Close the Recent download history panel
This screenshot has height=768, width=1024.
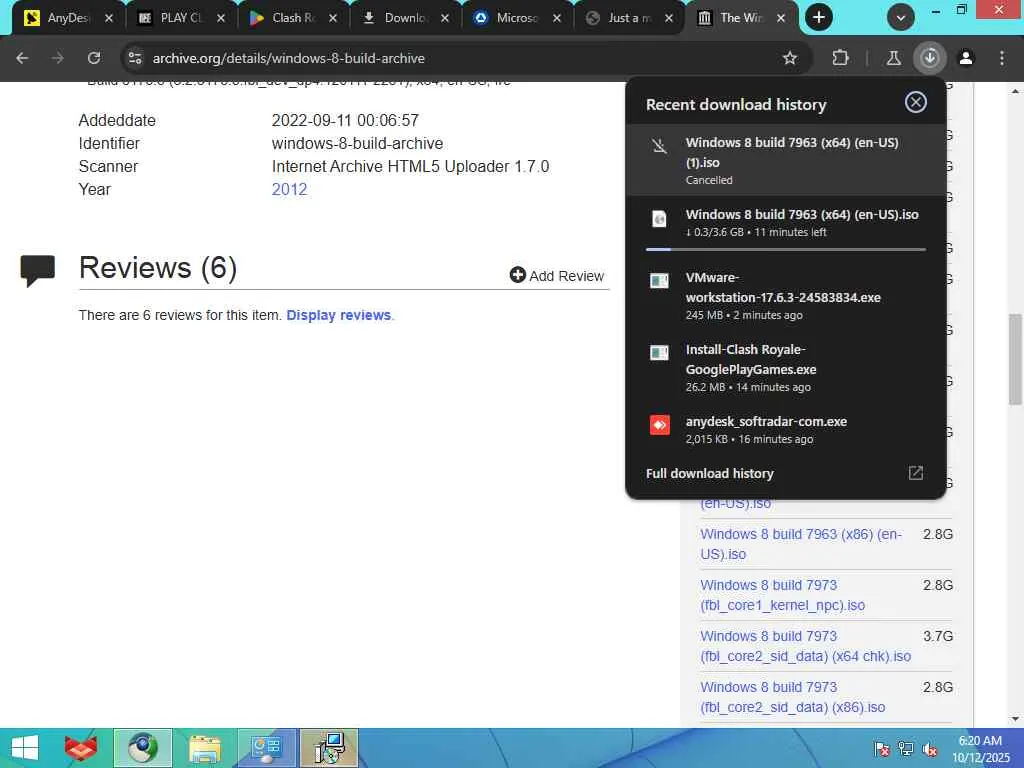(916, 102)
